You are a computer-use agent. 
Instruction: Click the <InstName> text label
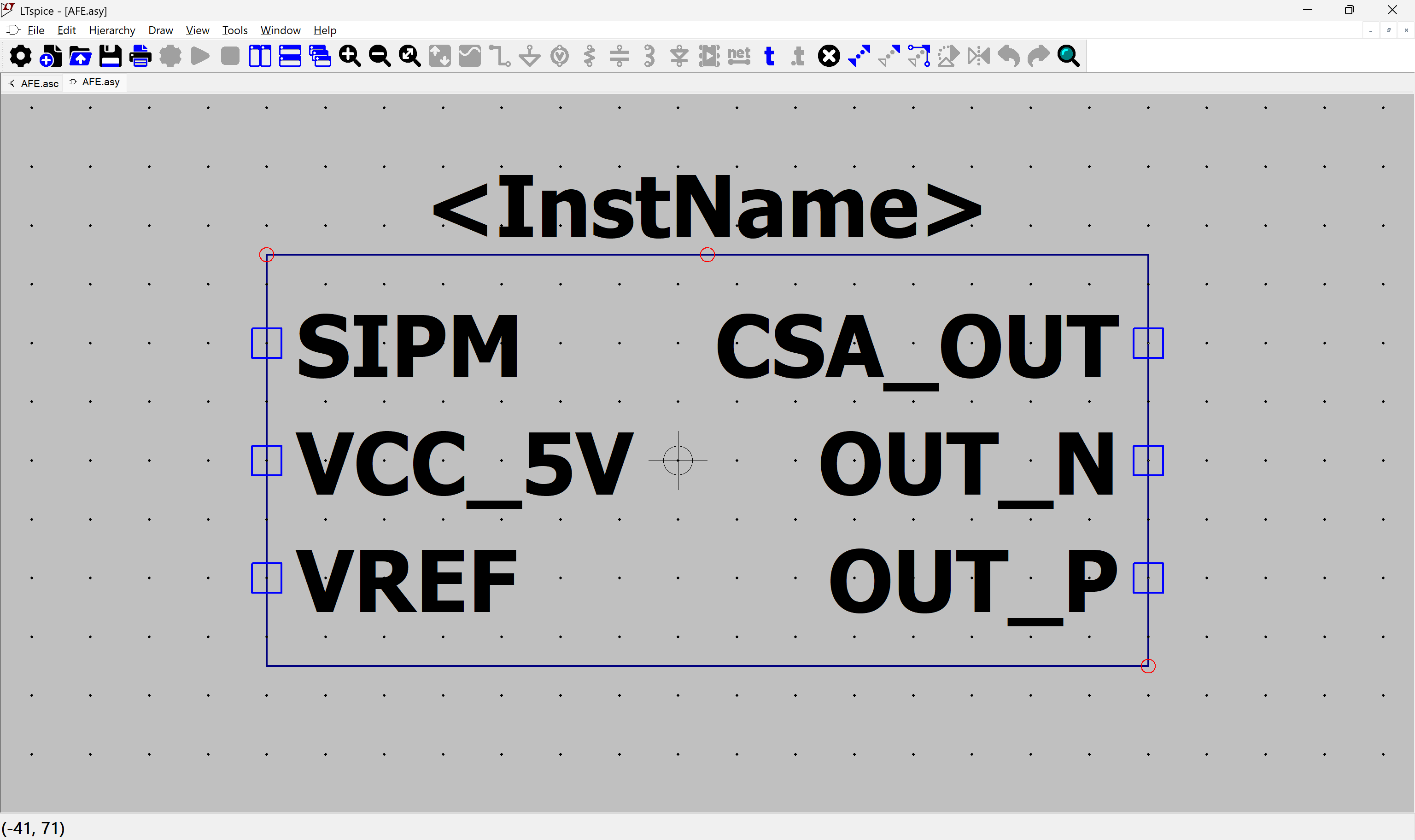pos(707,207)
